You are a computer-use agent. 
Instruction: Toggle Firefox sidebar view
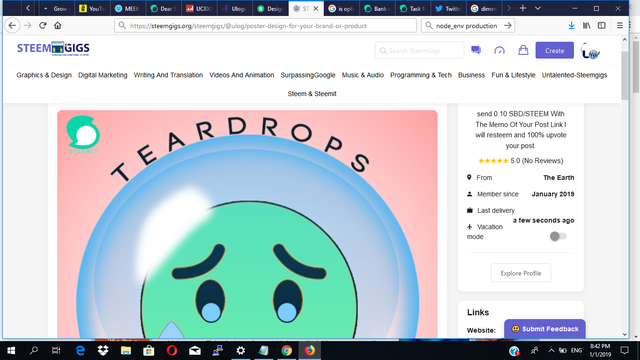coord(602,25)
